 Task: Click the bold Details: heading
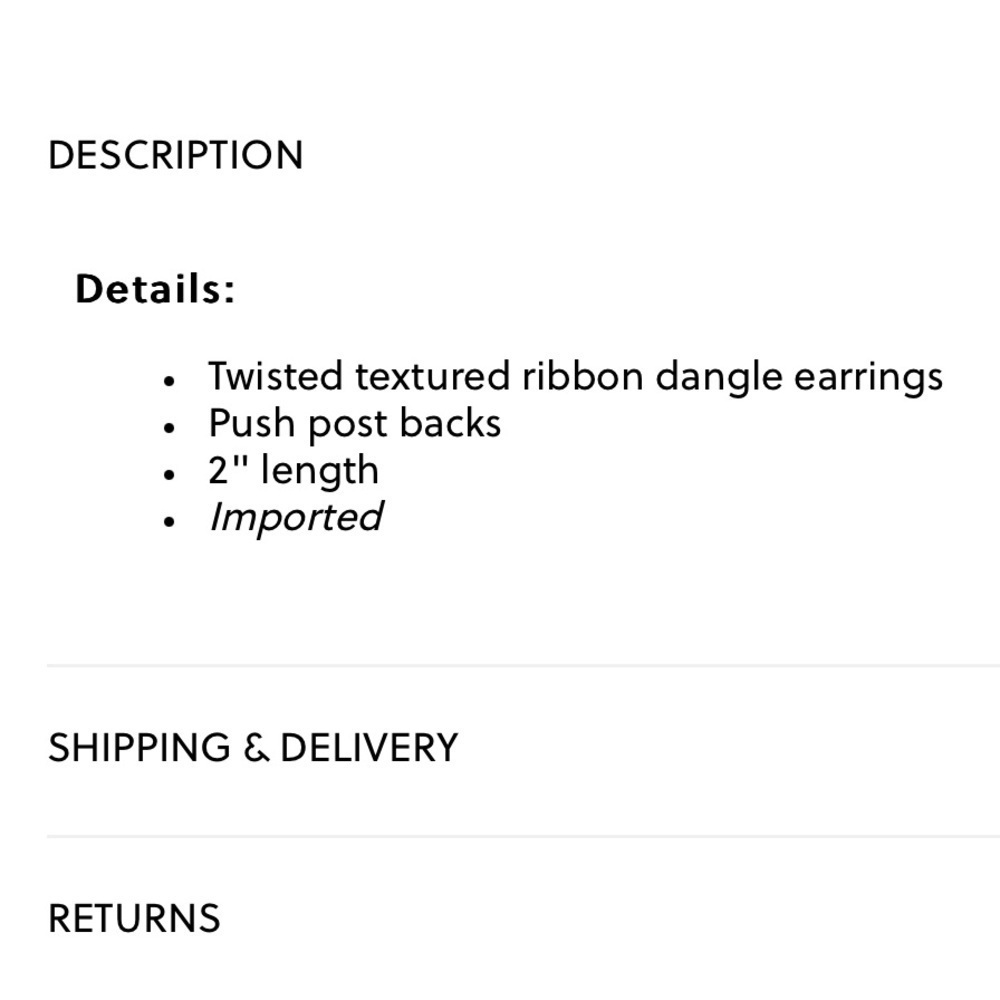(x=155, y=289)
